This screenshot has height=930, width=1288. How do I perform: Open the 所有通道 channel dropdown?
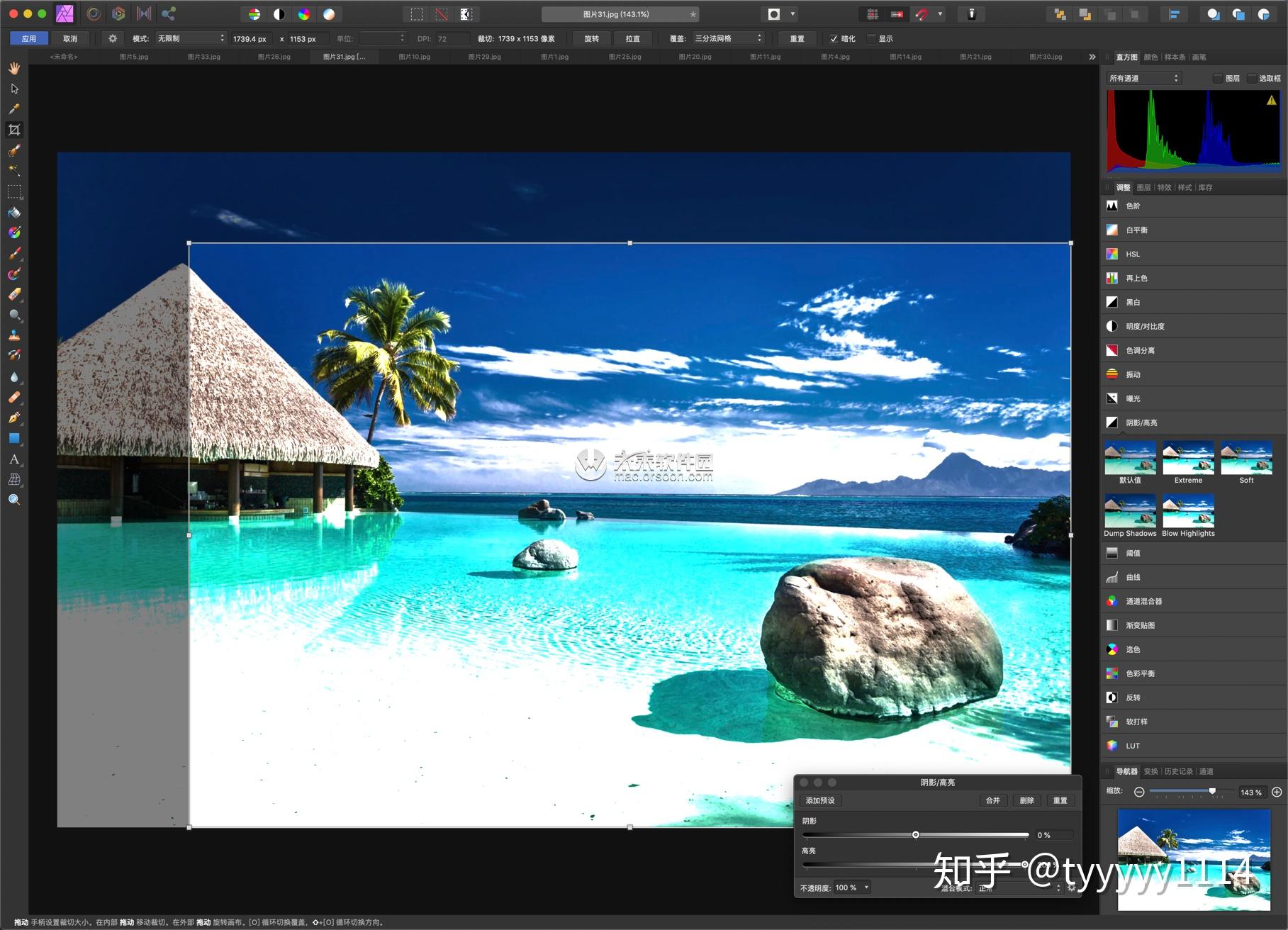coord(1142,78)
